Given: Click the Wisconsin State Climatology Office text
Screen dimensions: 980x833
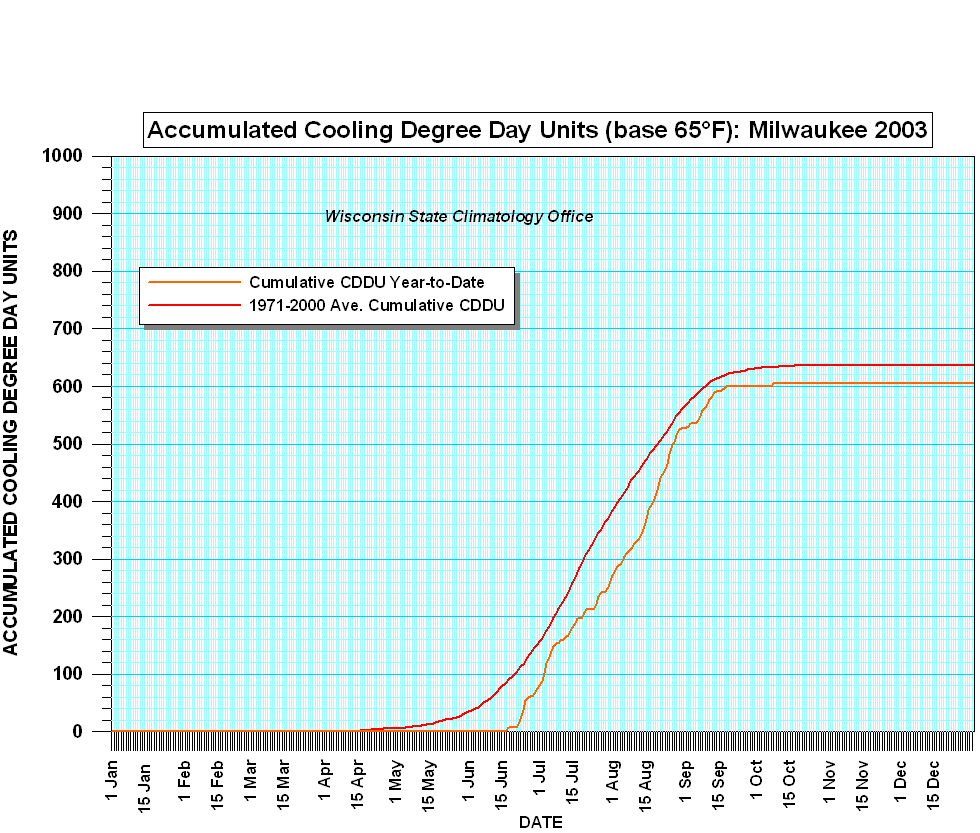Looking at the screenshot, I should coord(459,216).
